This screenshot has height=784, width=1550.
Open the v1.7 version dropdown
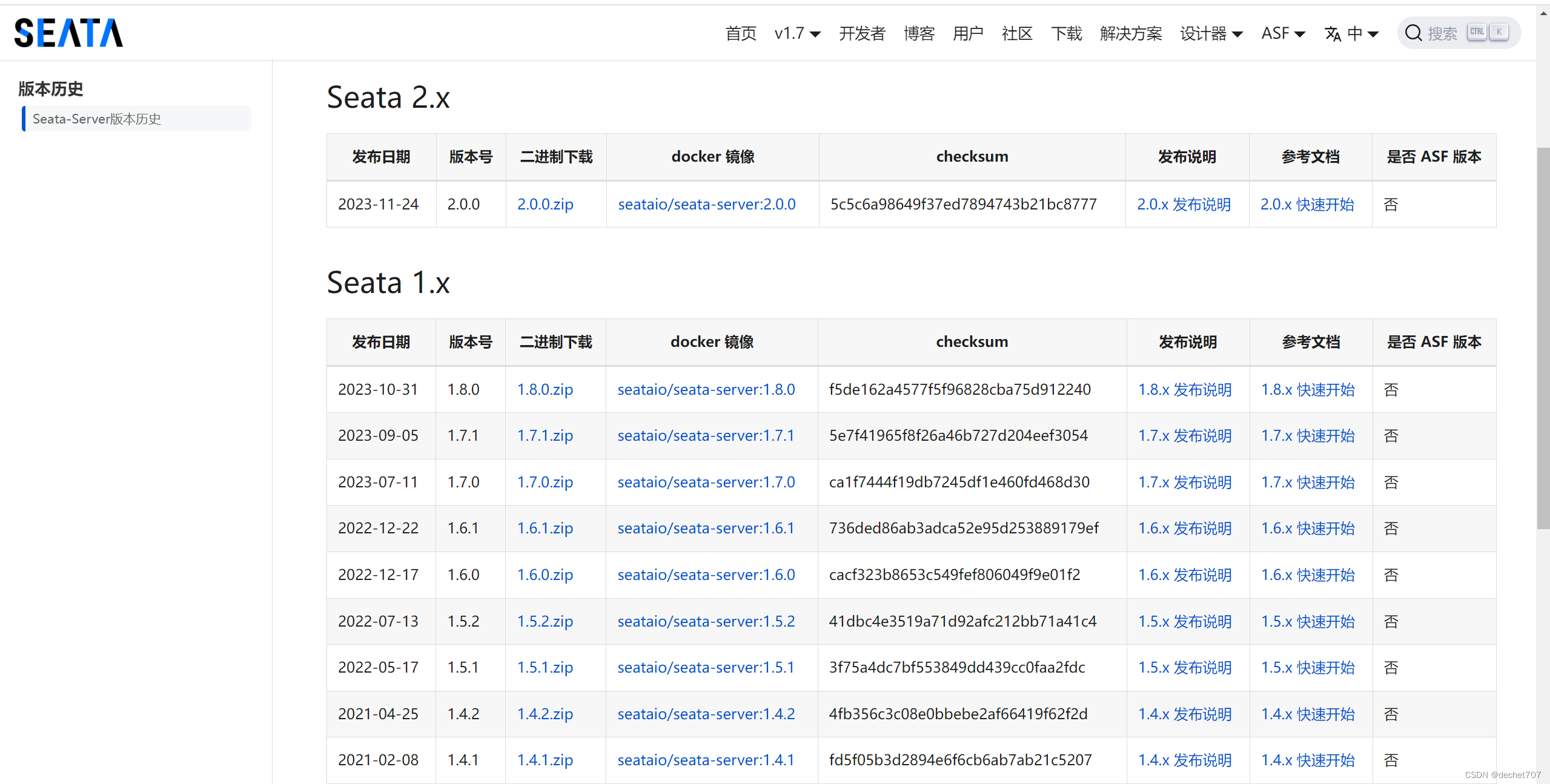click(797, 33)
